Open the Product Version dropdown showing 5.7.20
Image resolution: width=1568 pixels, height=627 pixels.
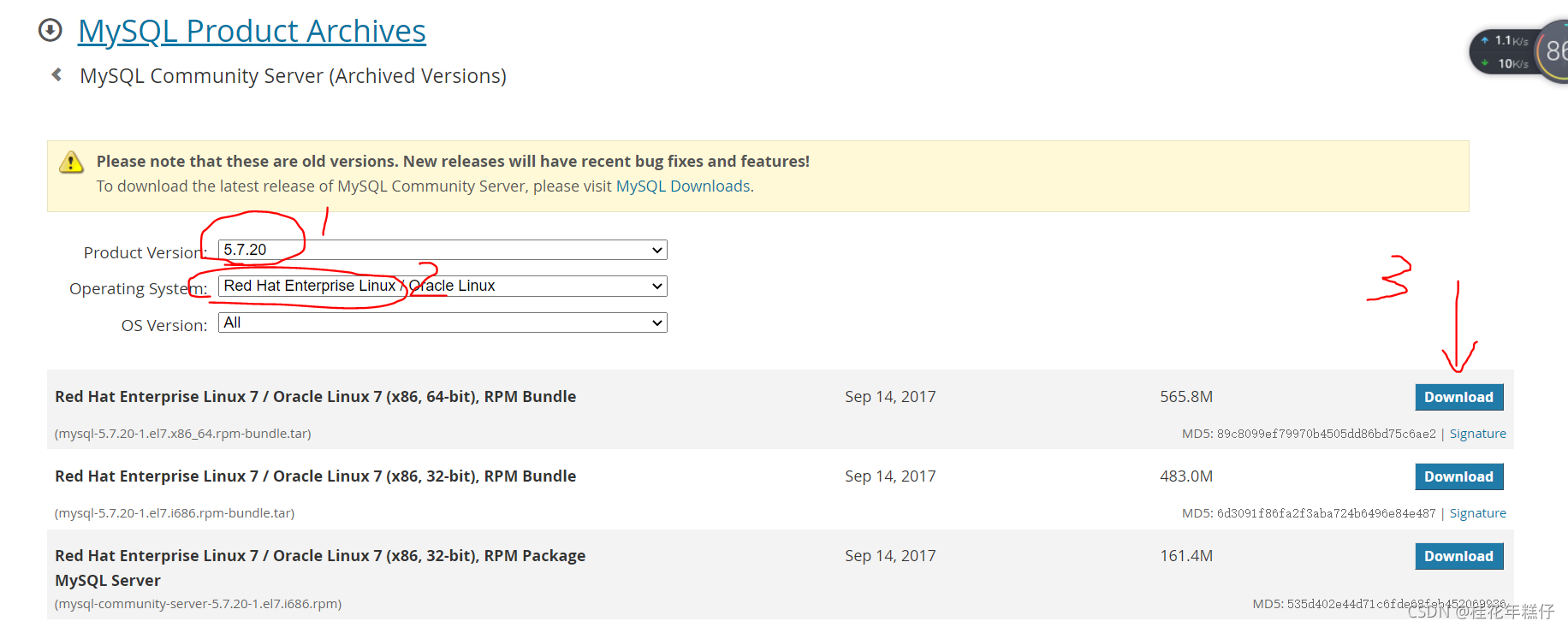(x=442, y=250)
